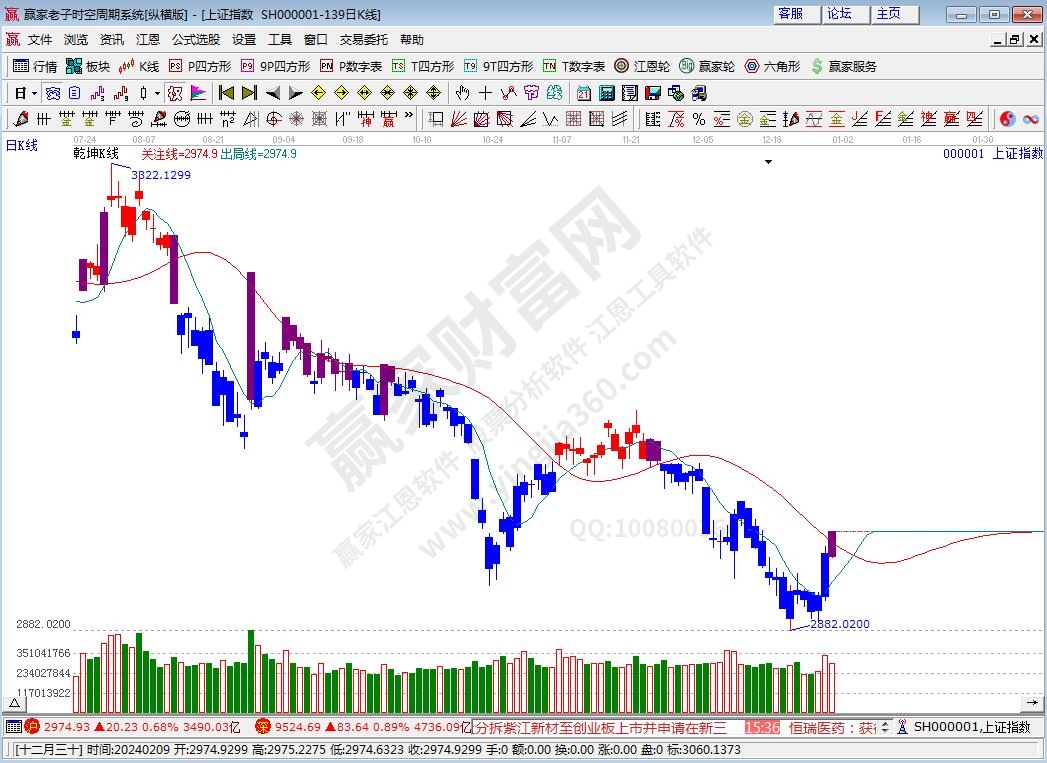This screenshot has height=763, width=1047.
Task: Click the save floppy disk icon
Action: [652, 93]
